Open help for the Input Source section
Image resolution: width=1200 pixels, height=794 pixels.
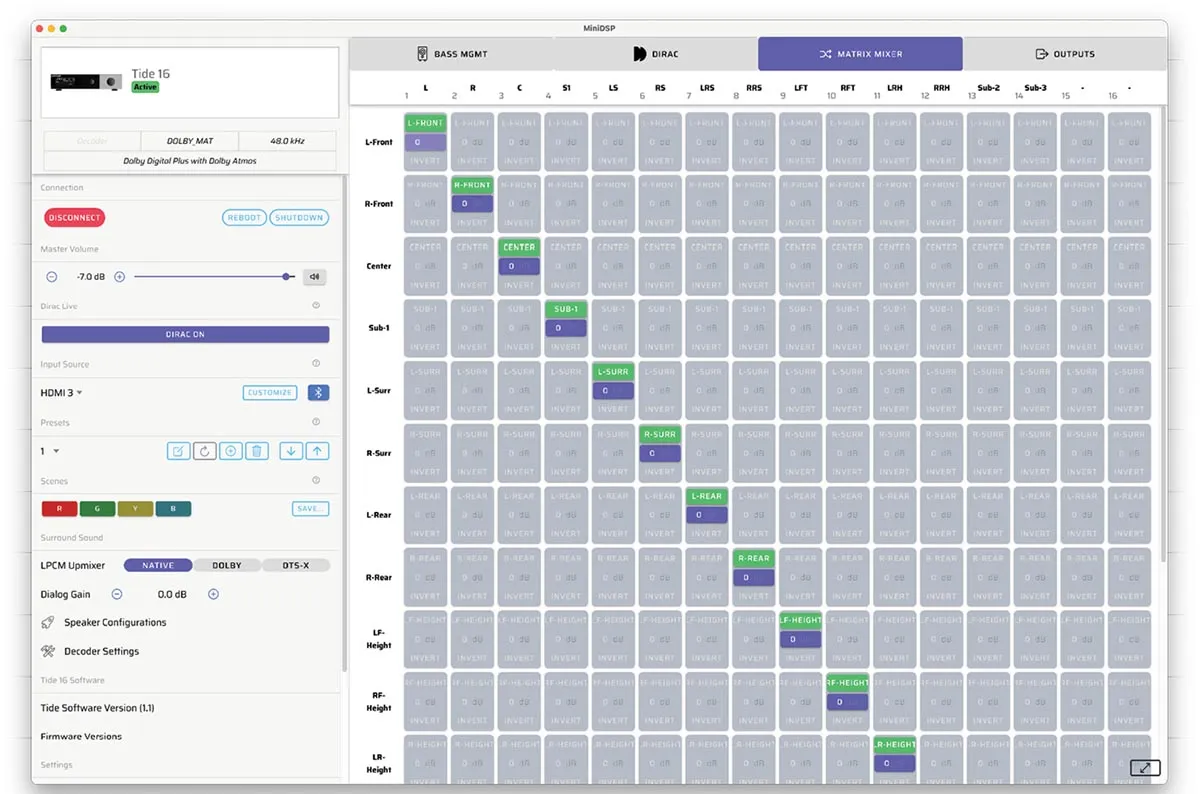[x=316, y=364]
